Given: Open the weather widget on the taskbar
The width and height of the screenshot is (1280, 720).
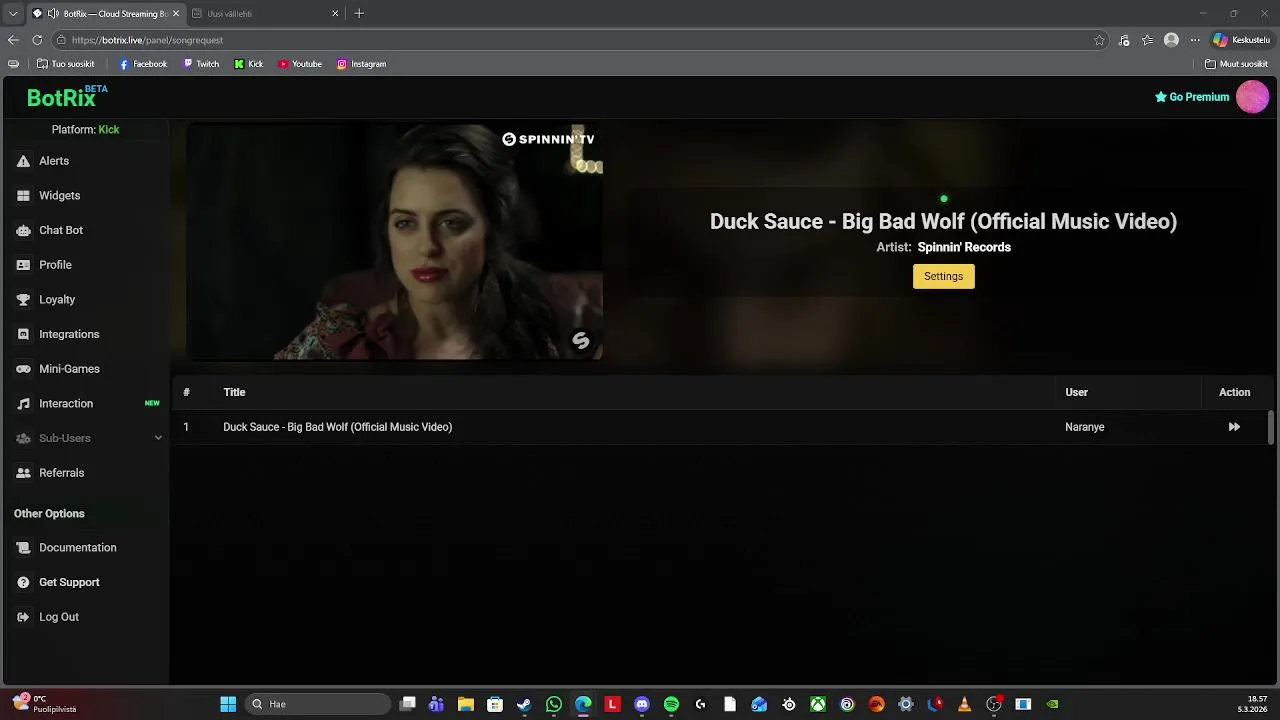Looking at the screenshot, I should pyautogui.click(x=45, y=704).
